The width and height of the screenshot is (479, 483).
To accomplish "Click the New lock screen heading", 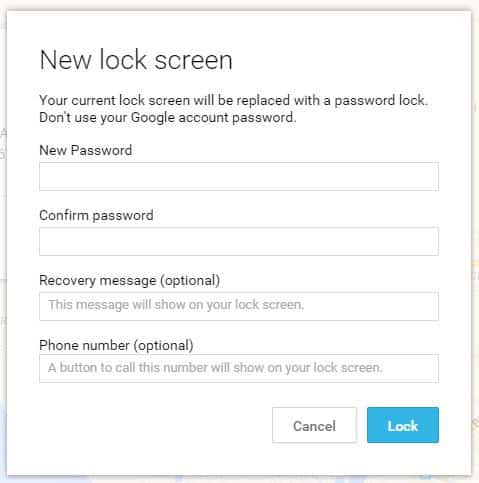I will tap(136, 60).
